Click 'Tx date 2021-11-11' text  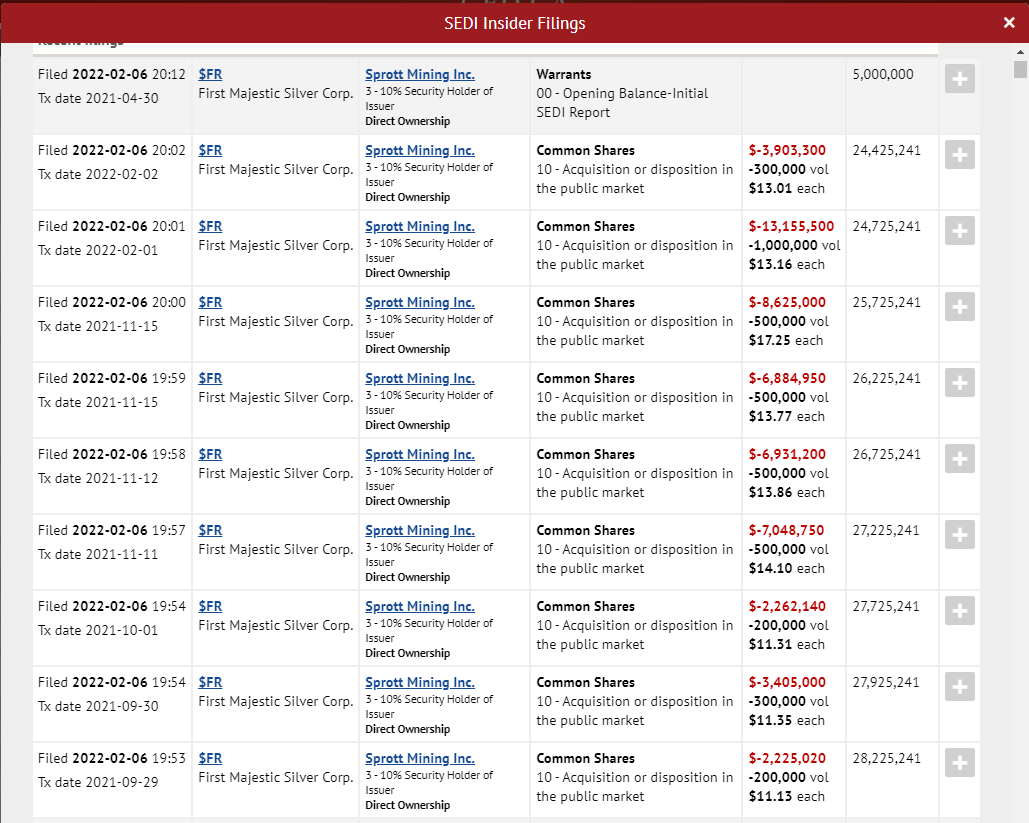[98, 555]
